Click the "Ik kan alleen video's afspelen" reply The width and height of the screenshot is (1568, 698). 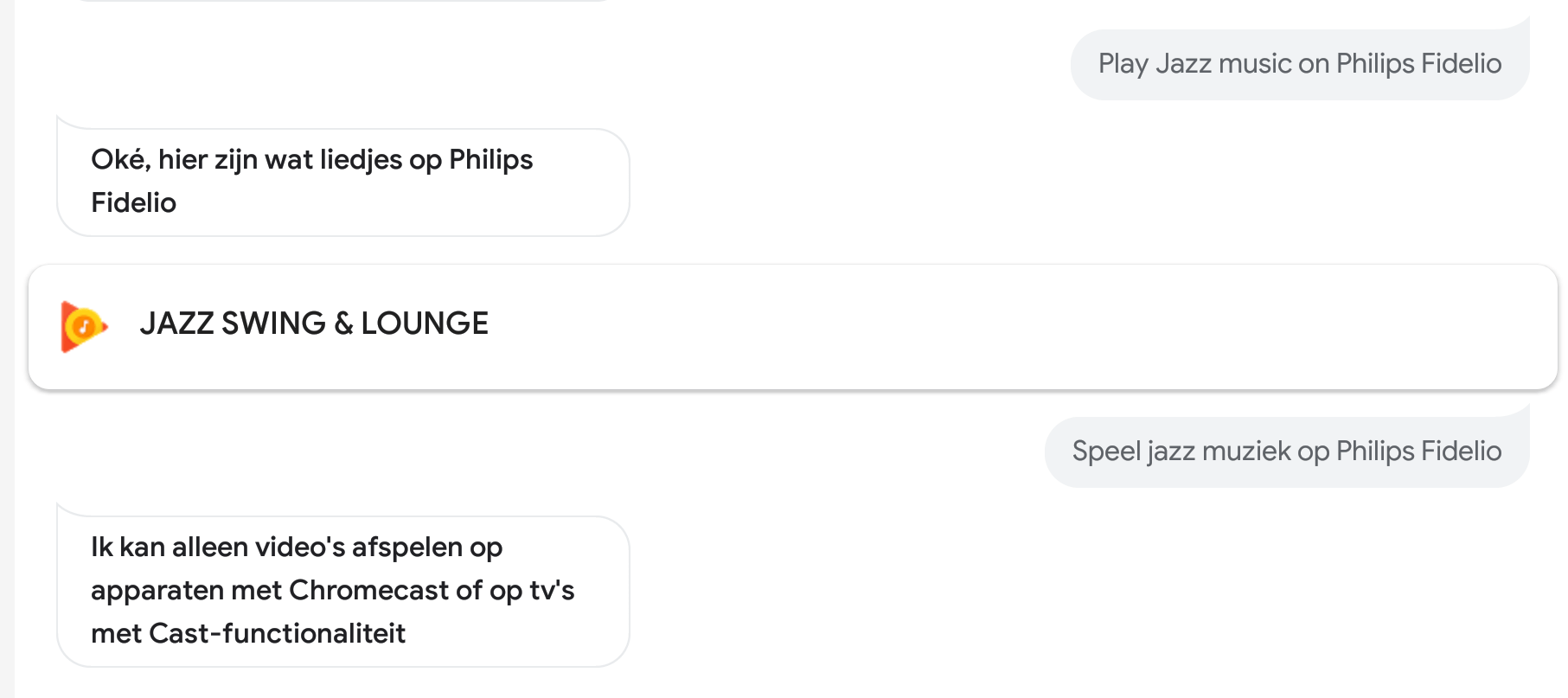click(342, 591)
